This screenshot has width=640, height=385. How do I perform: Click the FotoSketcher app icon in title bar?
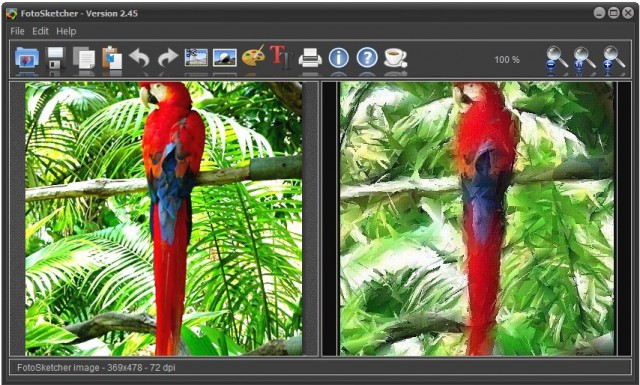[x=12, y=13]
